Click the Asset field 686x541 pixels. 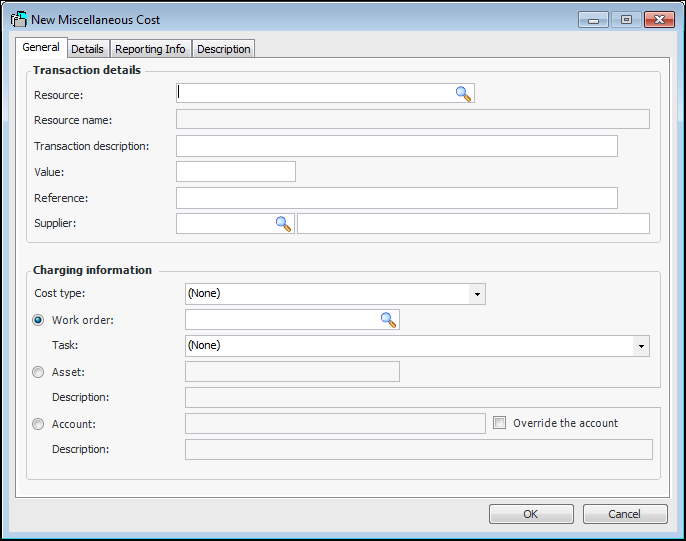[292, 371]
